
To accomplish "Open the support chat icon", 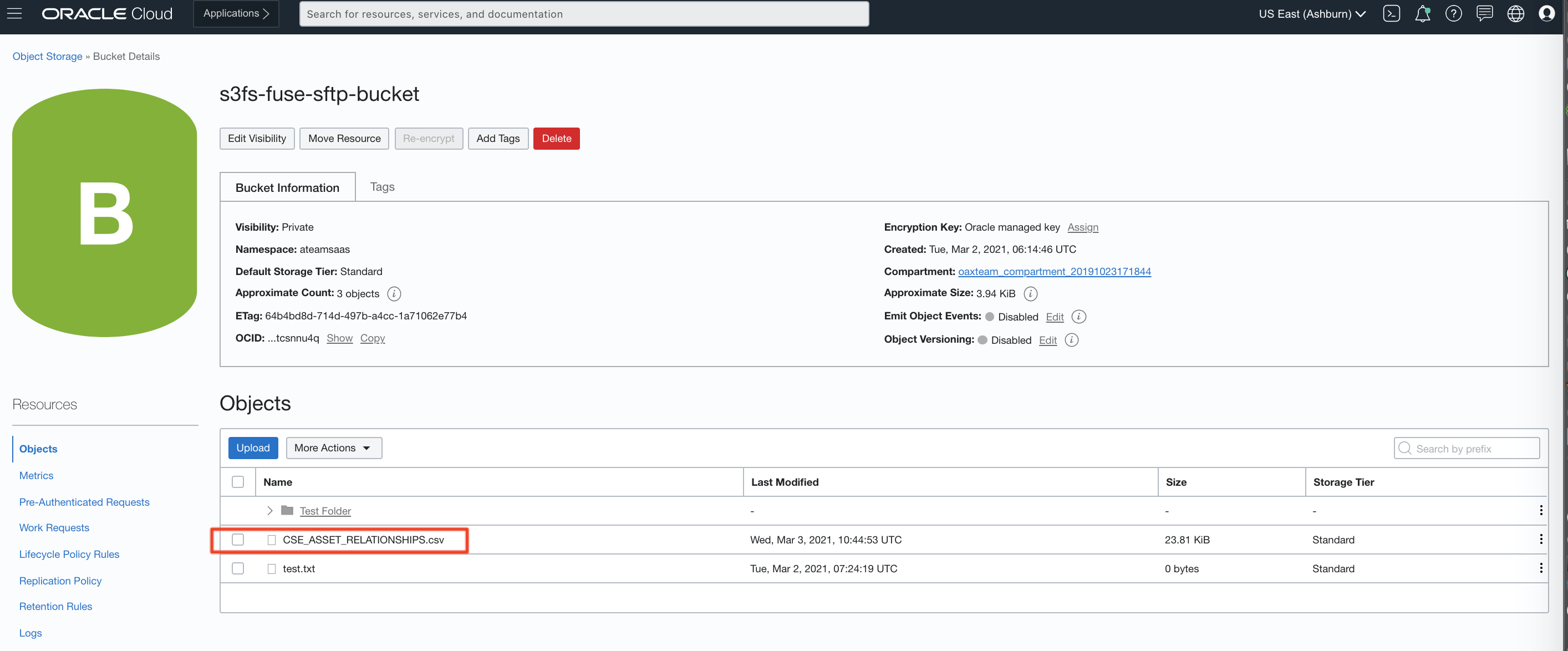I will coord(1485,13).
